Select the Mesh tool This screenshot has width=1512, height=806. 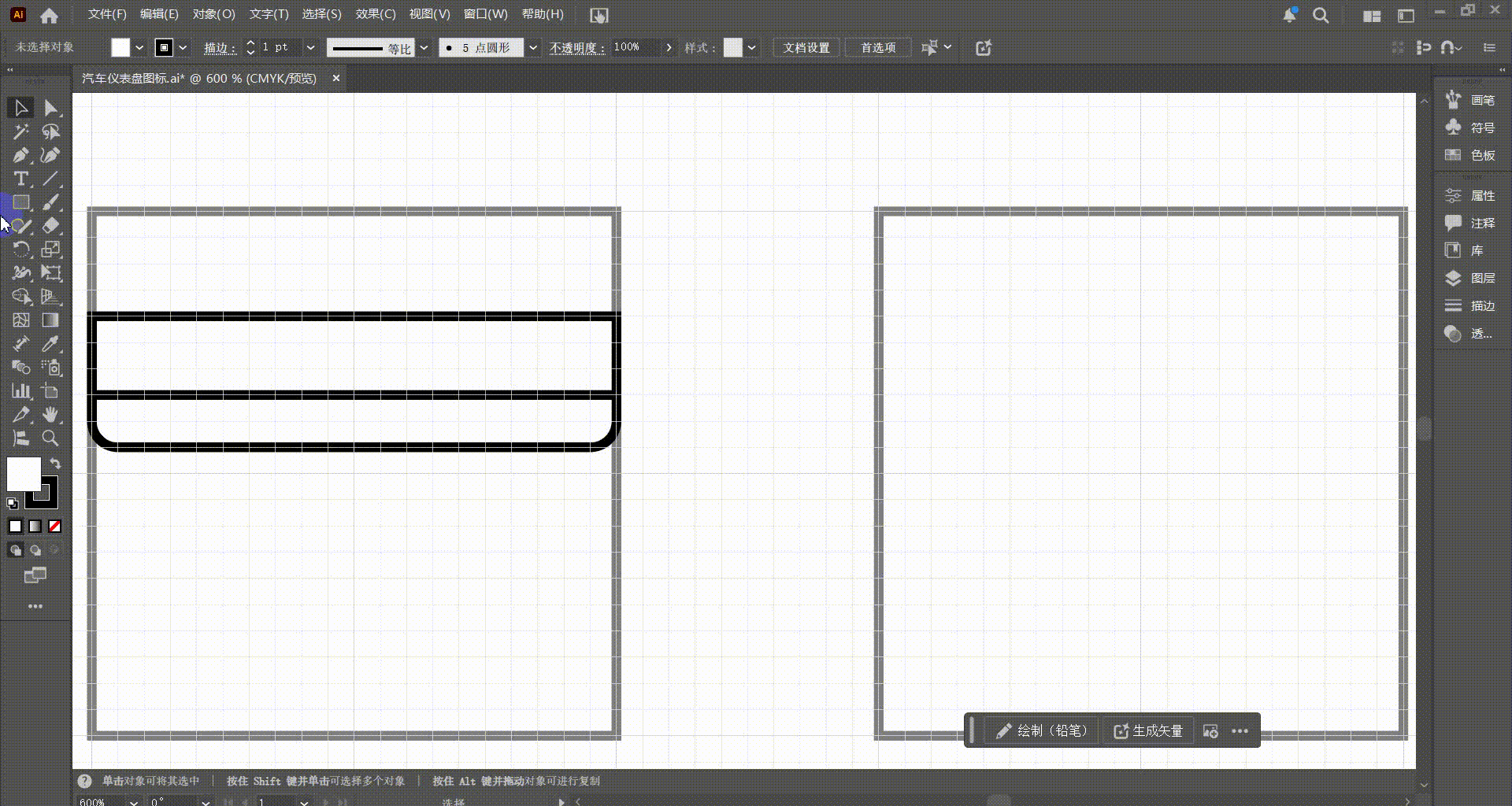point(20,320)
